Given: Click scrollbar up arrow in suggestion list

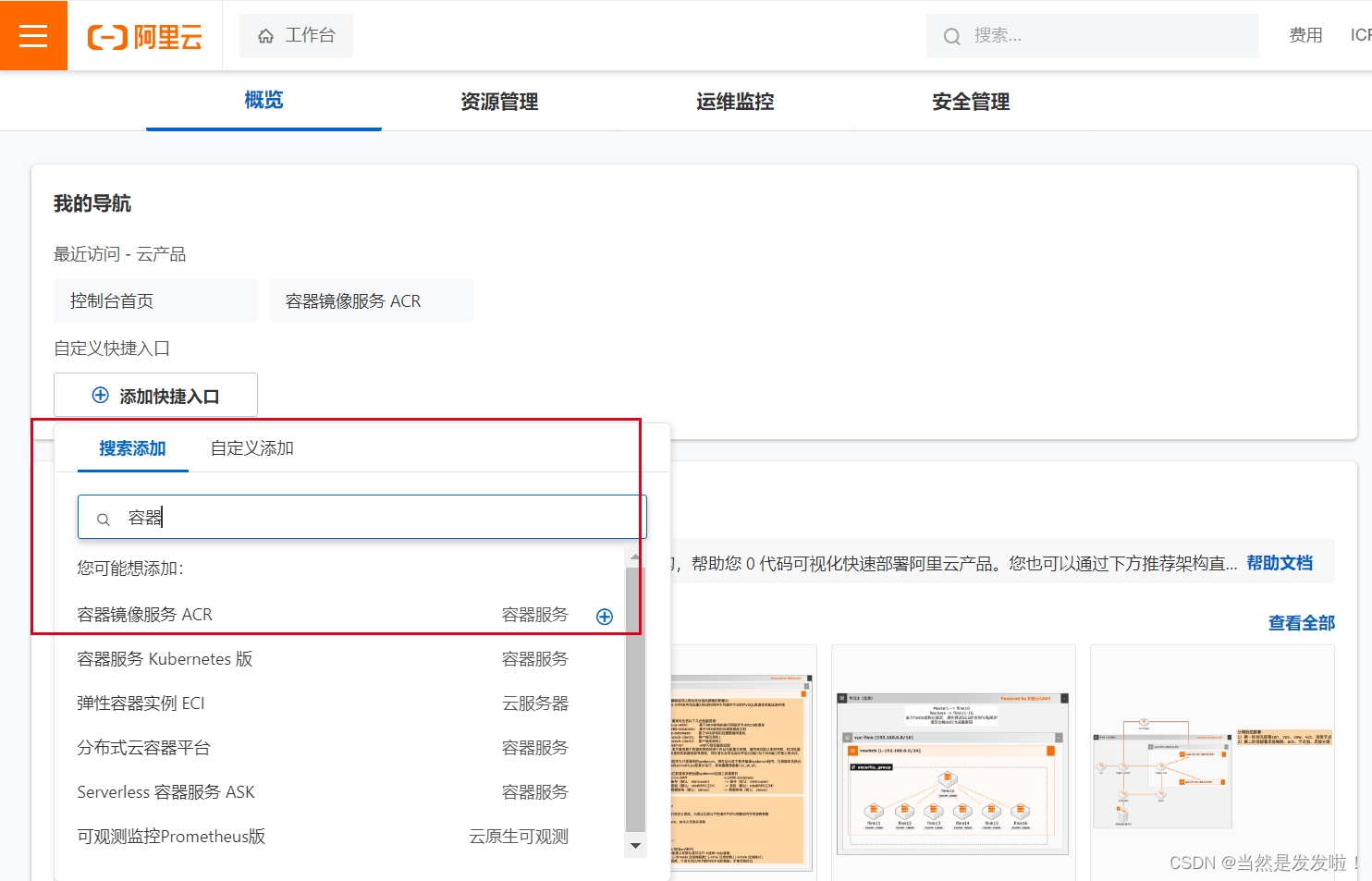Looking at the screenshot, I should coord(635,557).
